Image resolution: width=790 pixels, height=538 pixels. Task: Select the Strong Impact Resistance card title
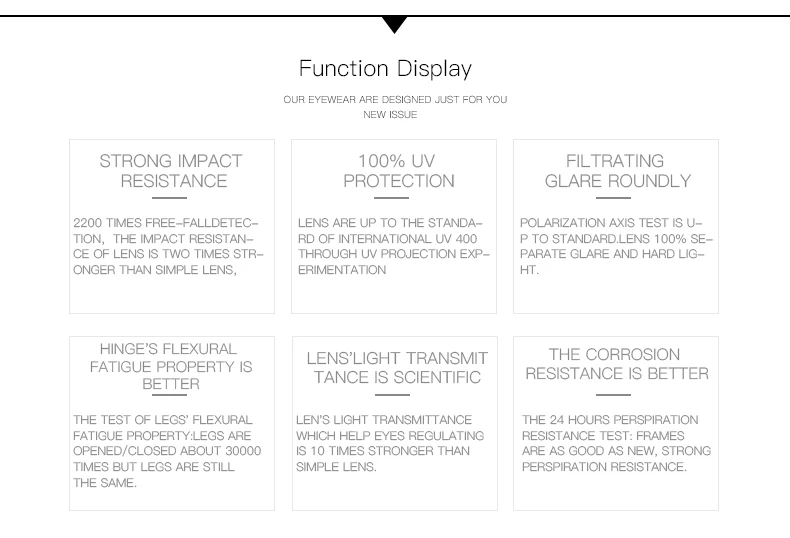pos(171,171)
